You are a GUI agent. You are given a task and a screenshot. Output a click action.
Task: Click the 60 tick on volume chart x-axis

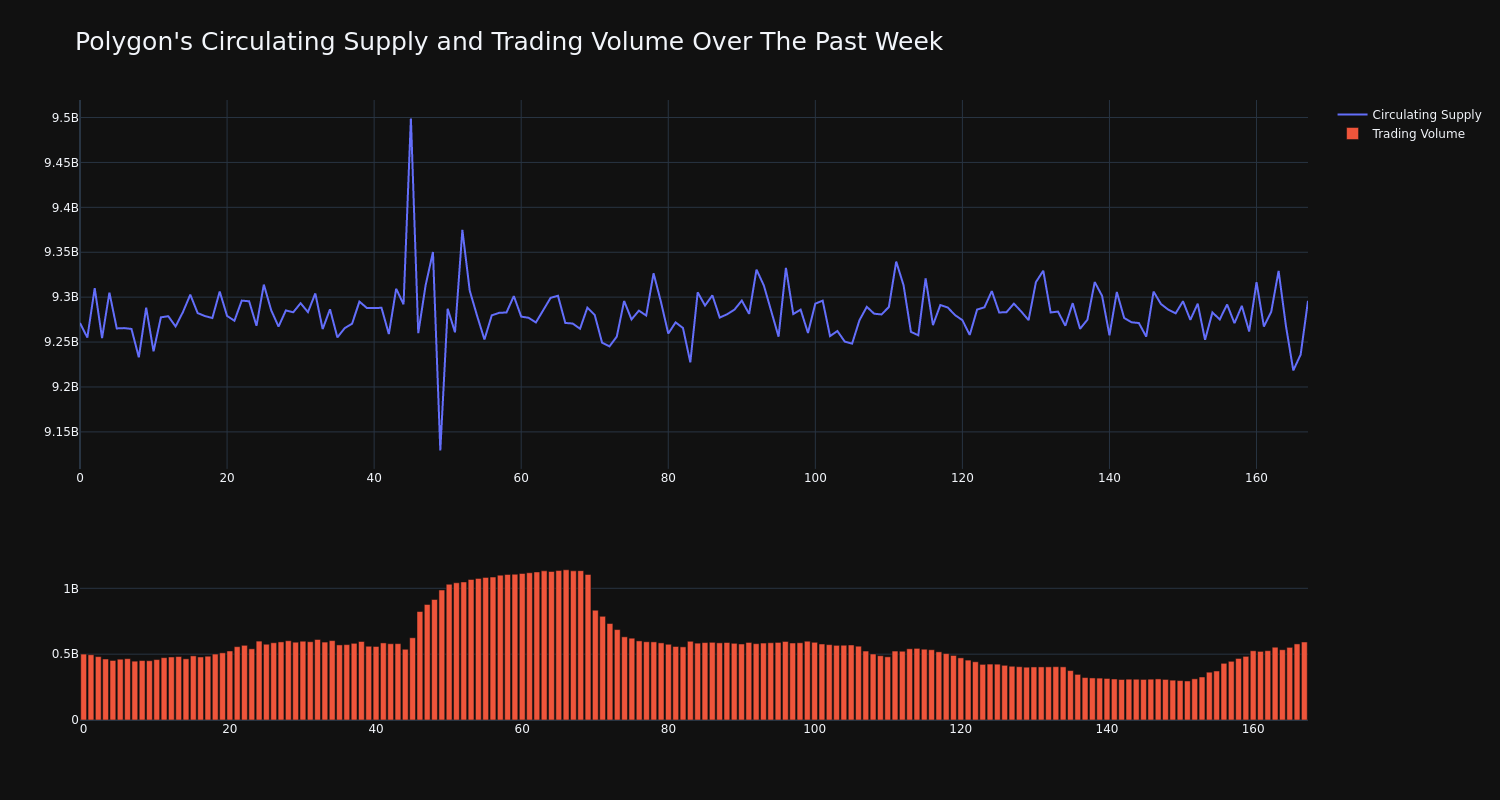pyautogui.click(x=522, y=729)
